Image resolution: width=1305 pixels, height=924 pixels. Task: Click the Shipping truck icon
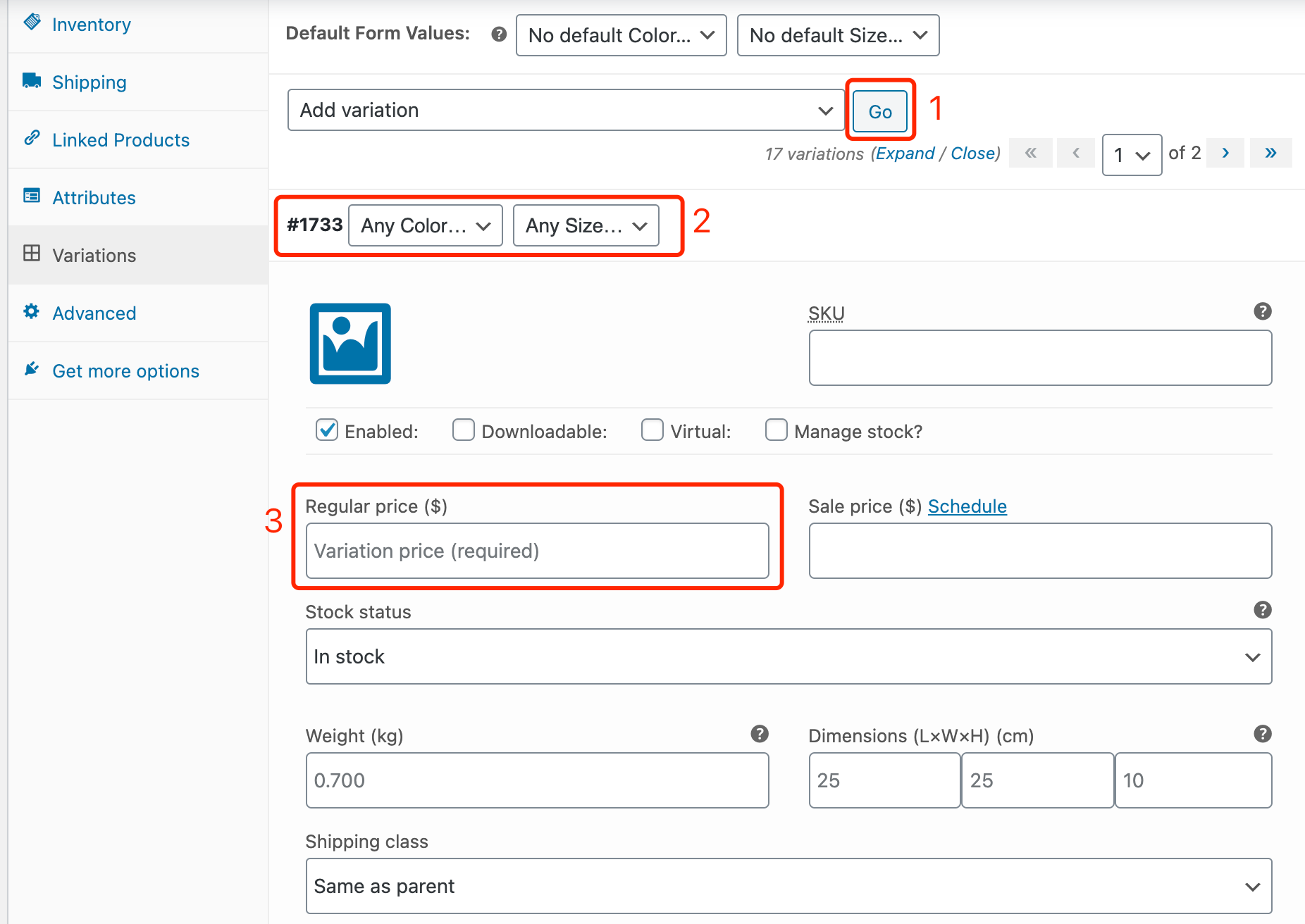(x=32, y=80)
